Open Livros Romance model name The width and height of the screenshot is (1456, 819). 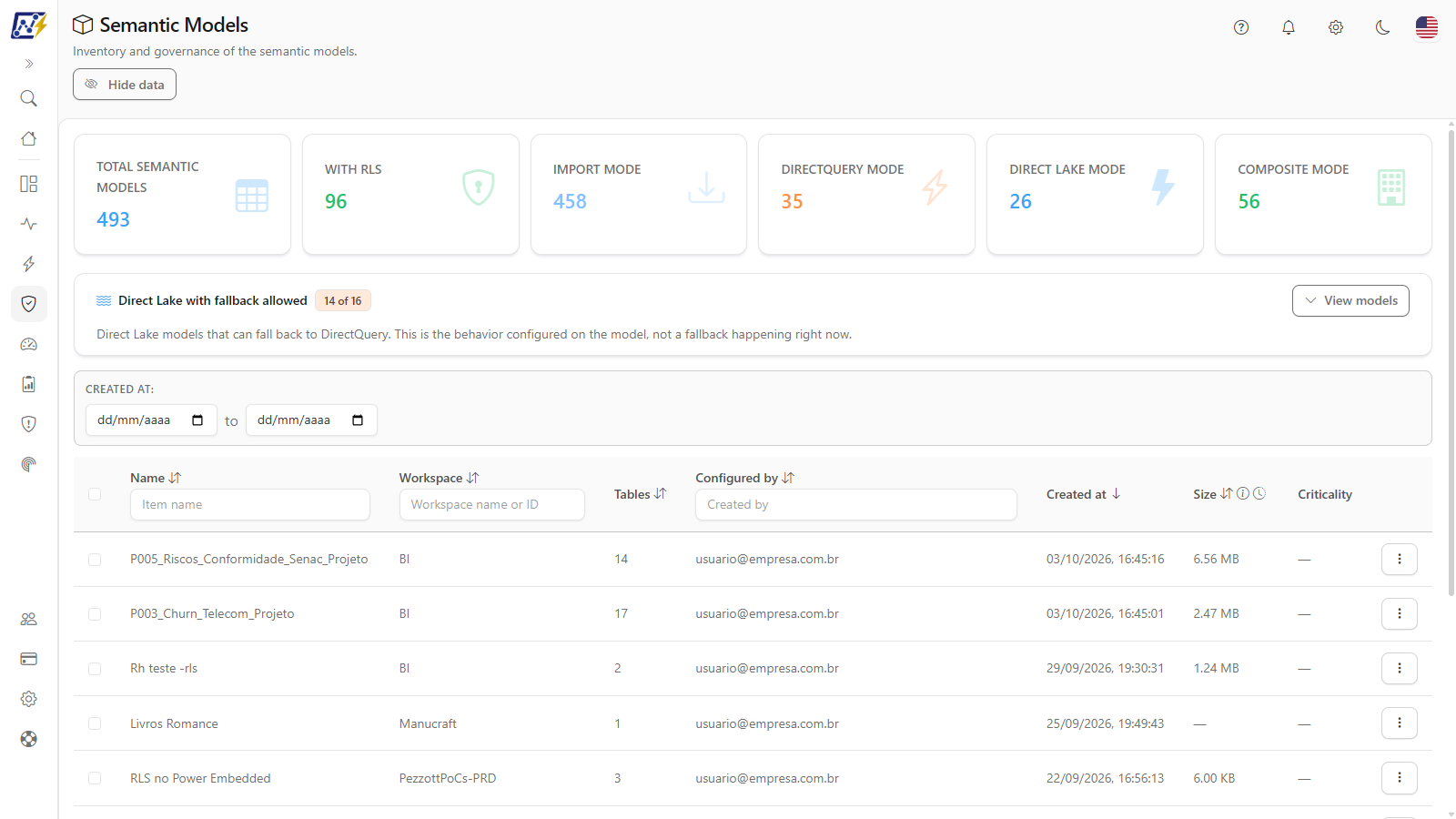[x=174, y=724]
